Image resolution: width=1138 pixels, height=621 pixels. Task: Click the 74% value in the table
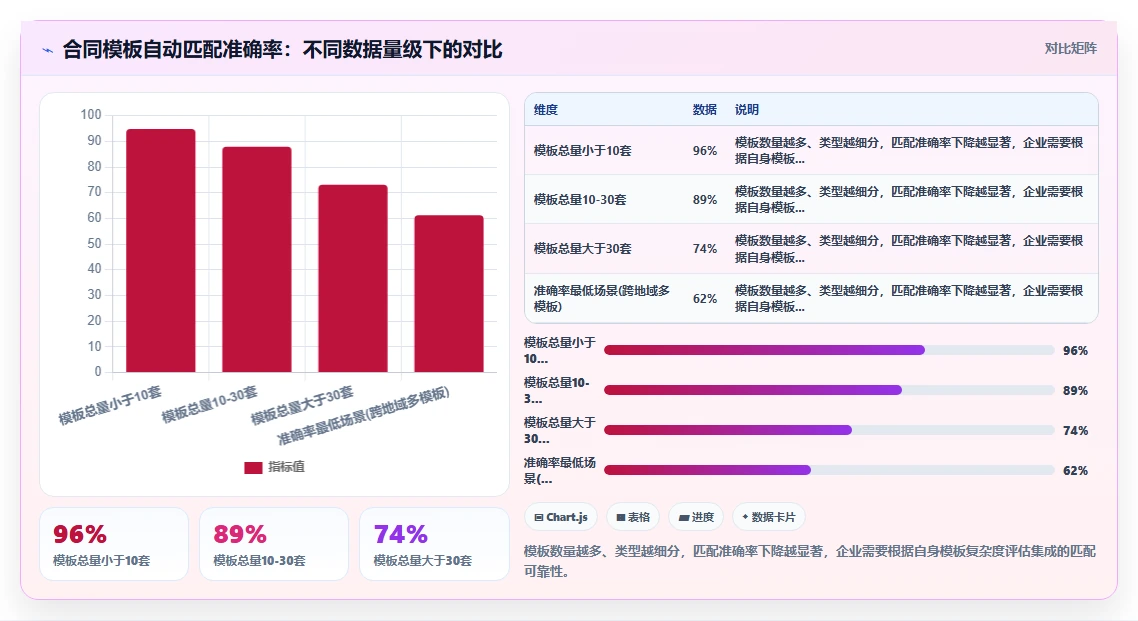click(705, 249)
